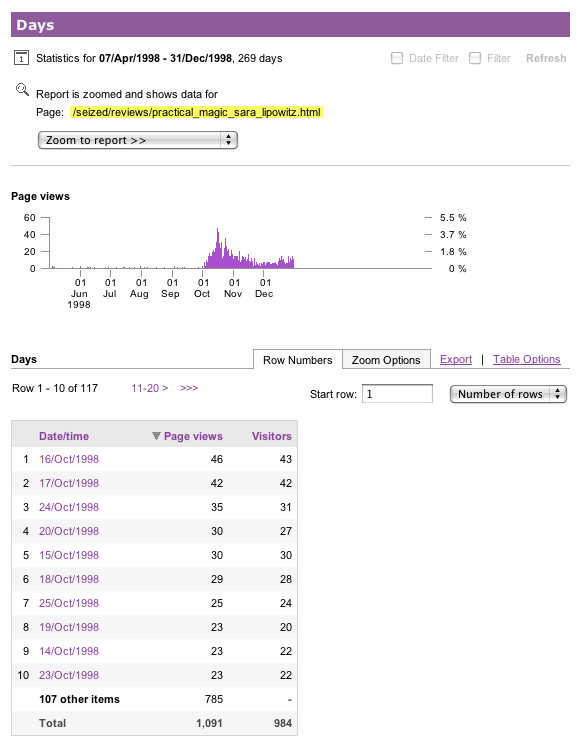Sort by Date/time column header
584x753 pixels.
coord(64,436)
